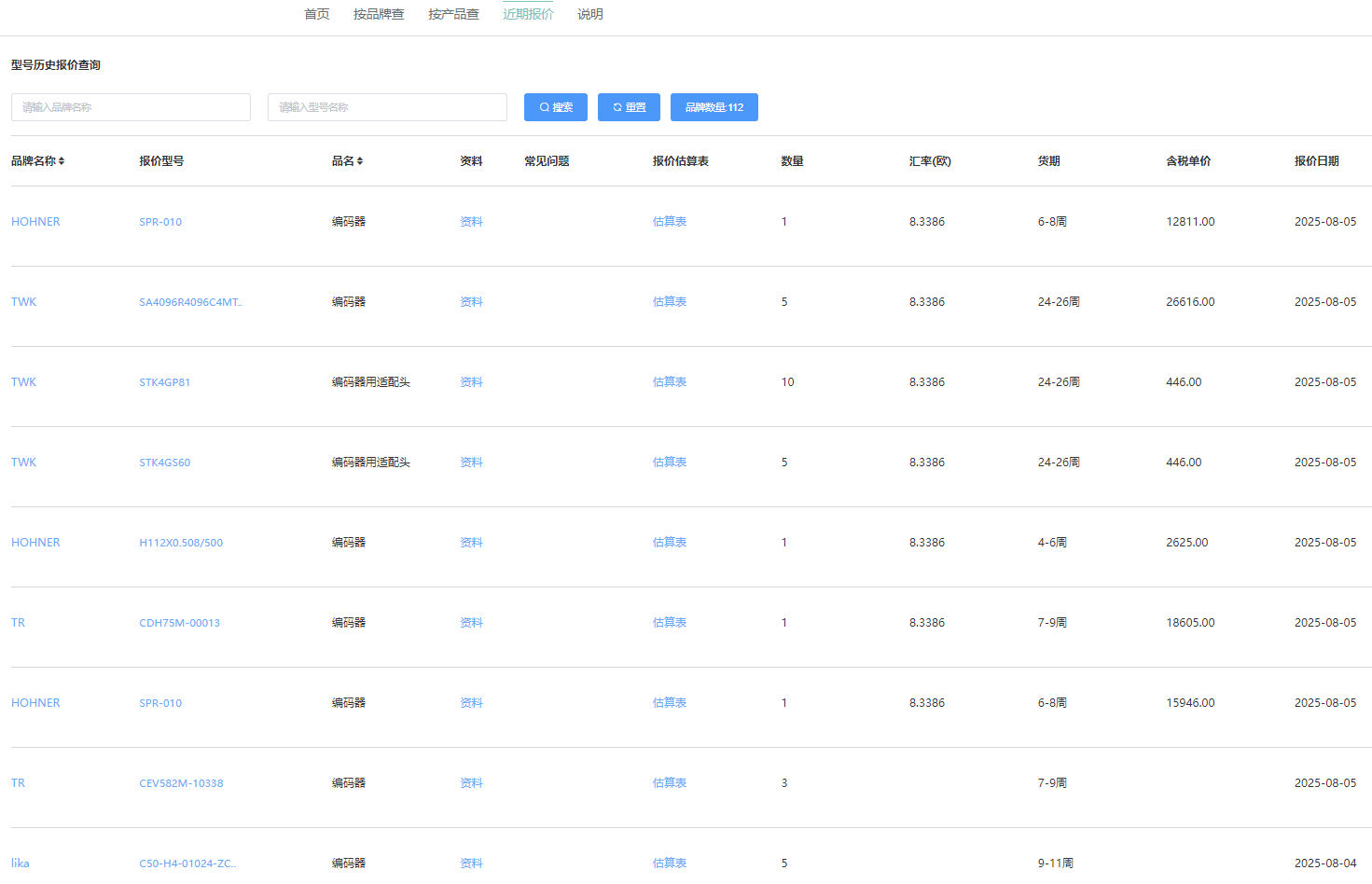Open 资料 for CDH75M-00013 row
Screen dimensions: 1372x884
[471, 623]
